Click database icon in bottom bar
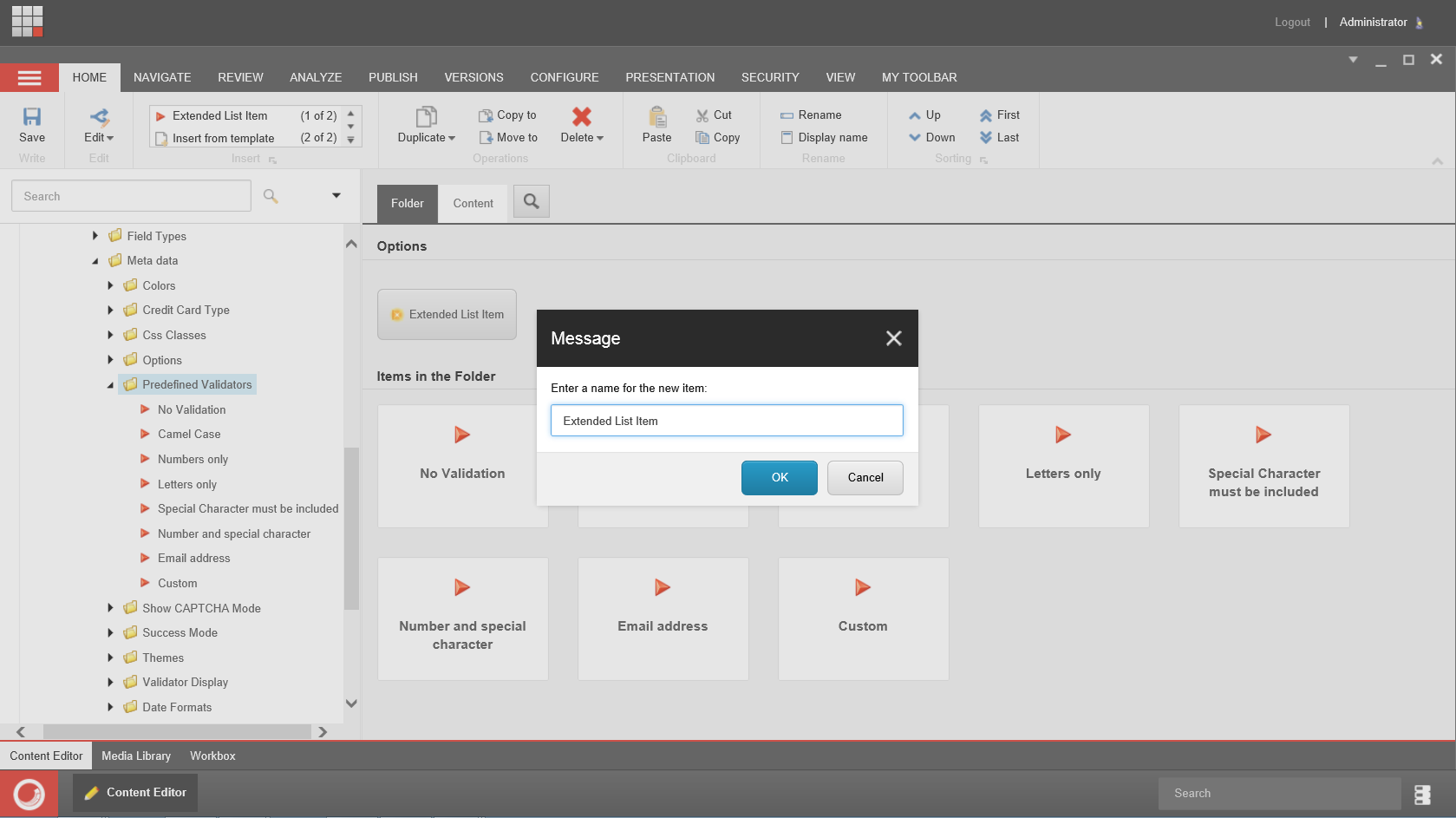This screenshot has height=818, width=1456. click(x=1422, y=794)
